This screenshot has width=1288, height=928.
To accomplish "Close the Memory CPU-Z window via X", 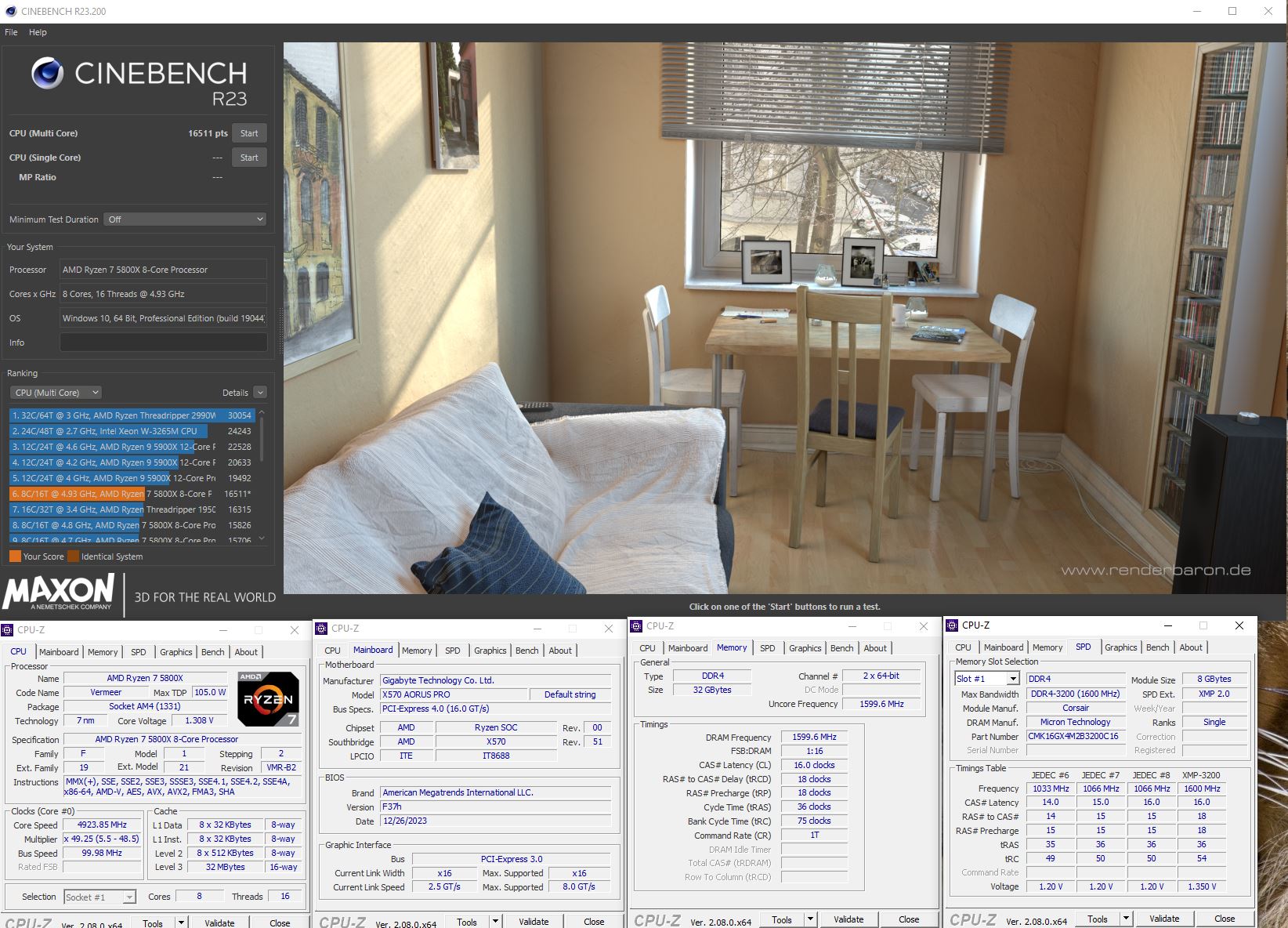I will pos(924,625).
